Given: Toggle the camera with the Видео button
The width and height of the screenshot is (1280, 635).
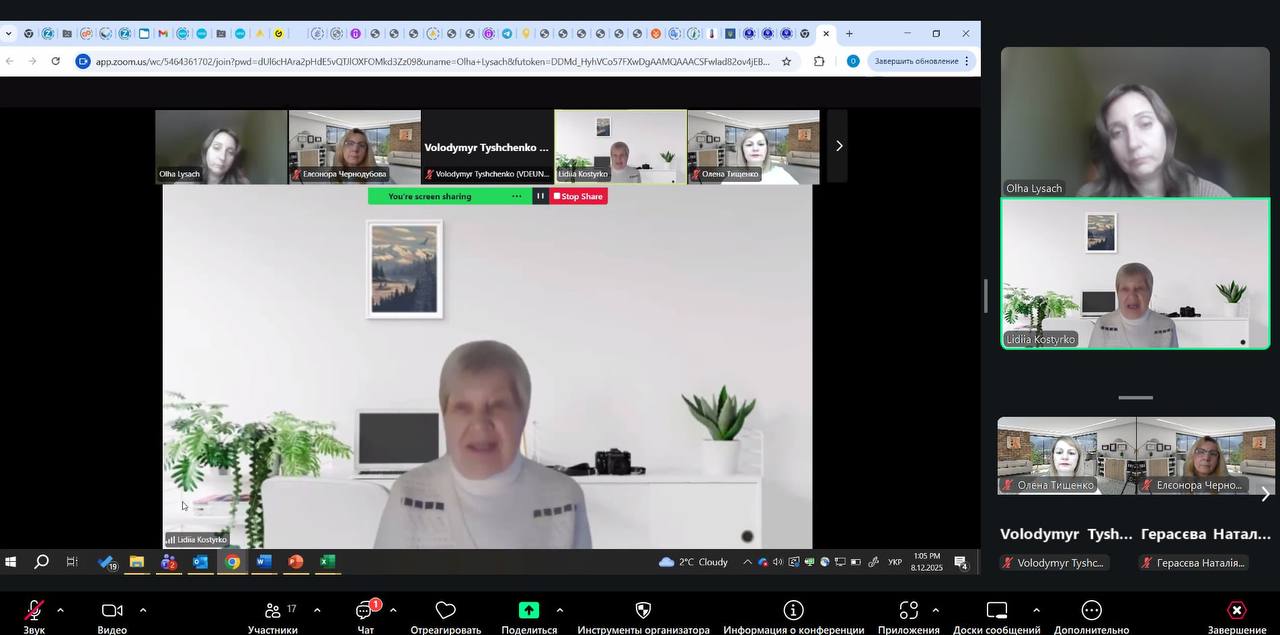Looking at the screenshot, I should 112,611.
